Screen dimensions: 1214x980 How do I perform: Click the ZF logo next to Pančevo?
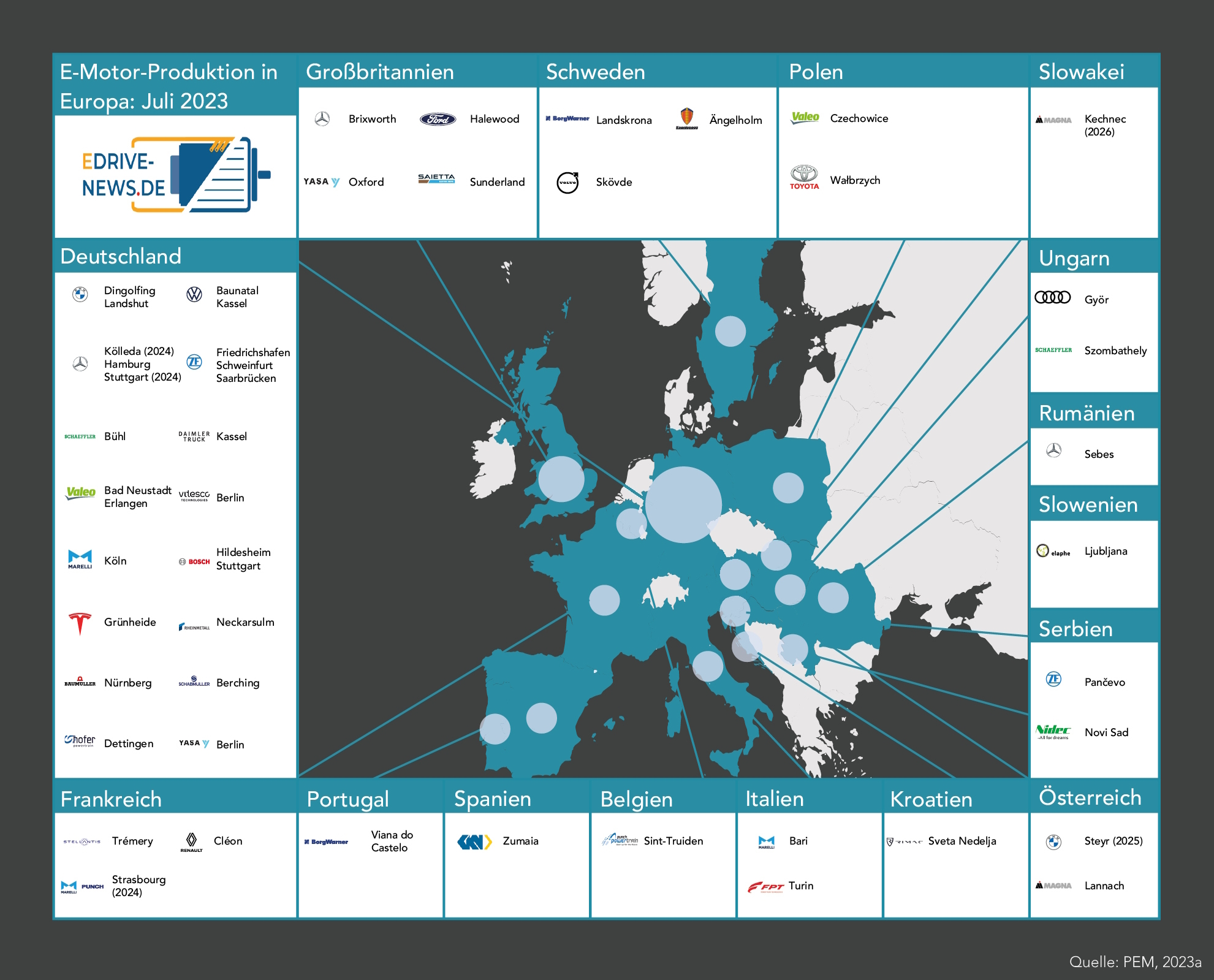[1053, 679]
